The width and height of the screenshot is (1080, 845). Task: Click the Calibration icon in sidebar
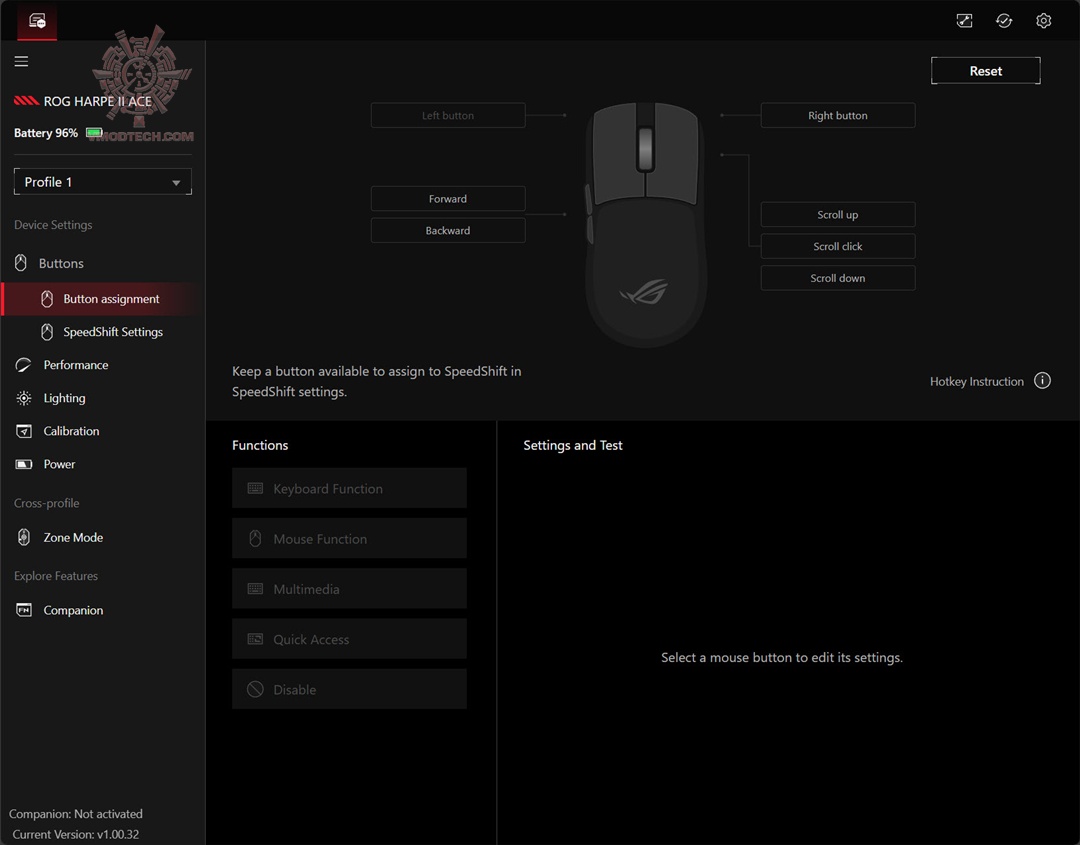coord(23,431)
